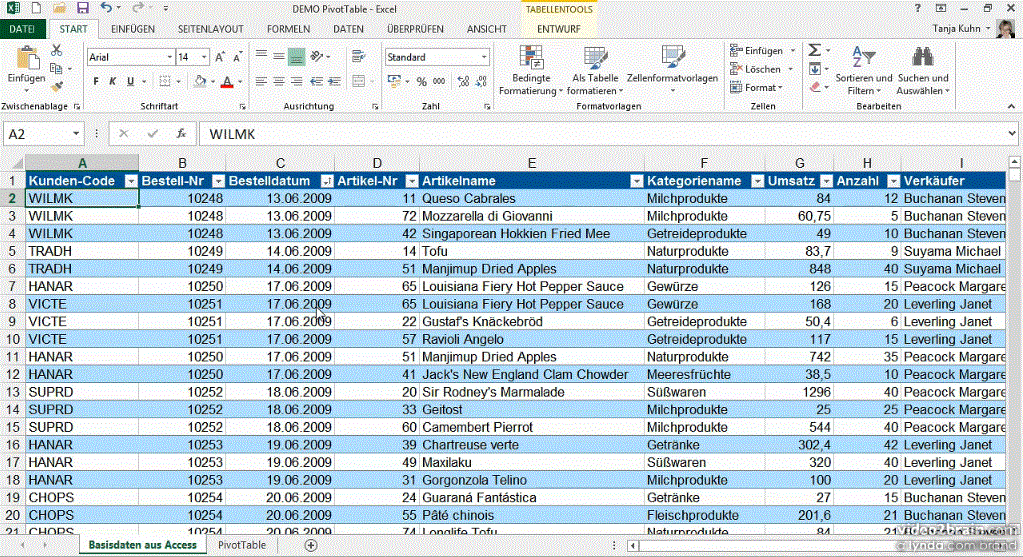Add a new sheet with the plus icon
The width and height of the screenshot is (1023, 557).
(x=311, y=545)
